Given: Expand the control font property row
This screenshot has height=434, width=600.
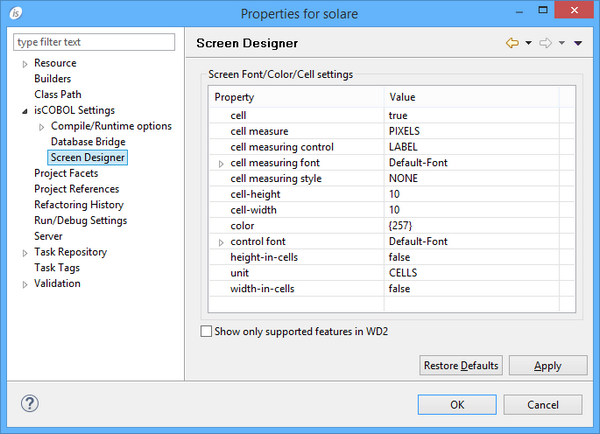Looking at the screenshot, I should click(221, 242).
